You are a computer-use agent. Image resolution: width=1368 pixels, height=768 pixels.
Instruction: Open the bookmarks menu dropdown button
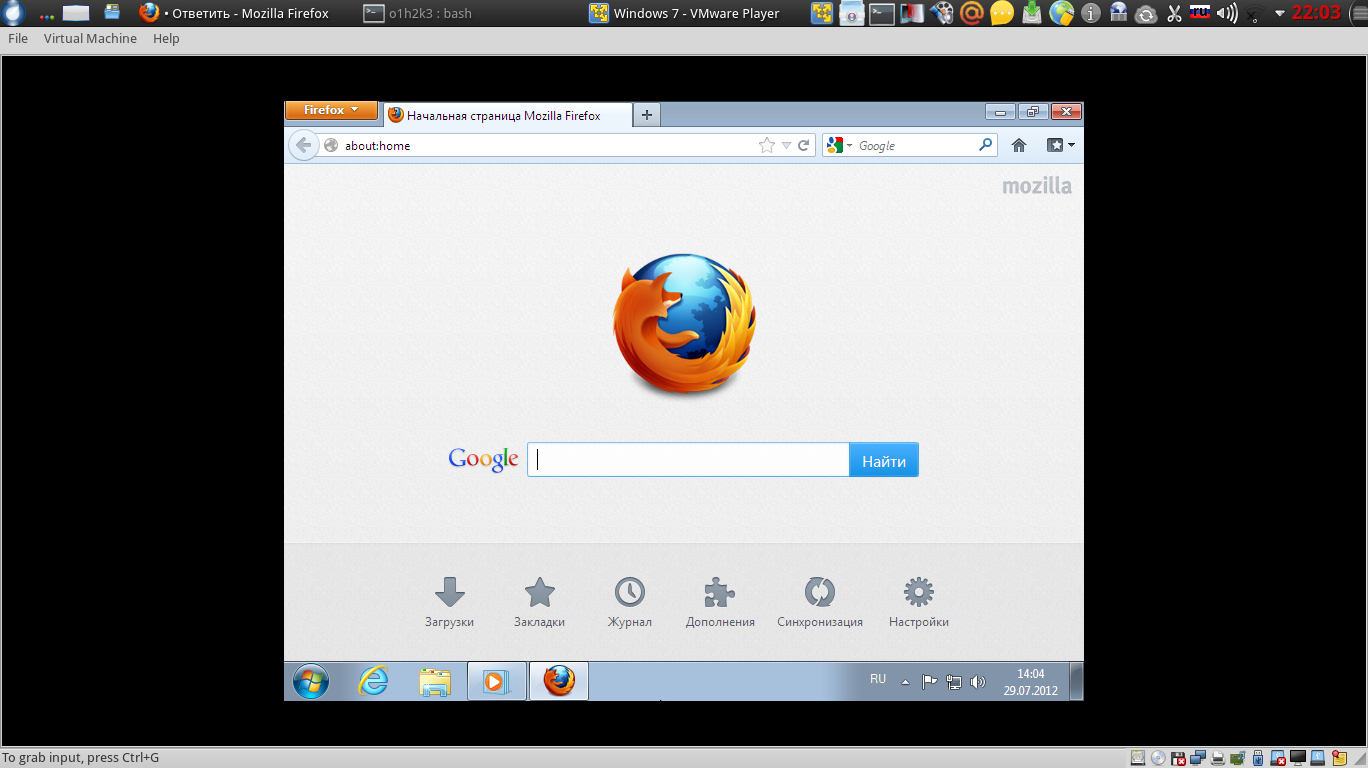(x=1061, y=145)
